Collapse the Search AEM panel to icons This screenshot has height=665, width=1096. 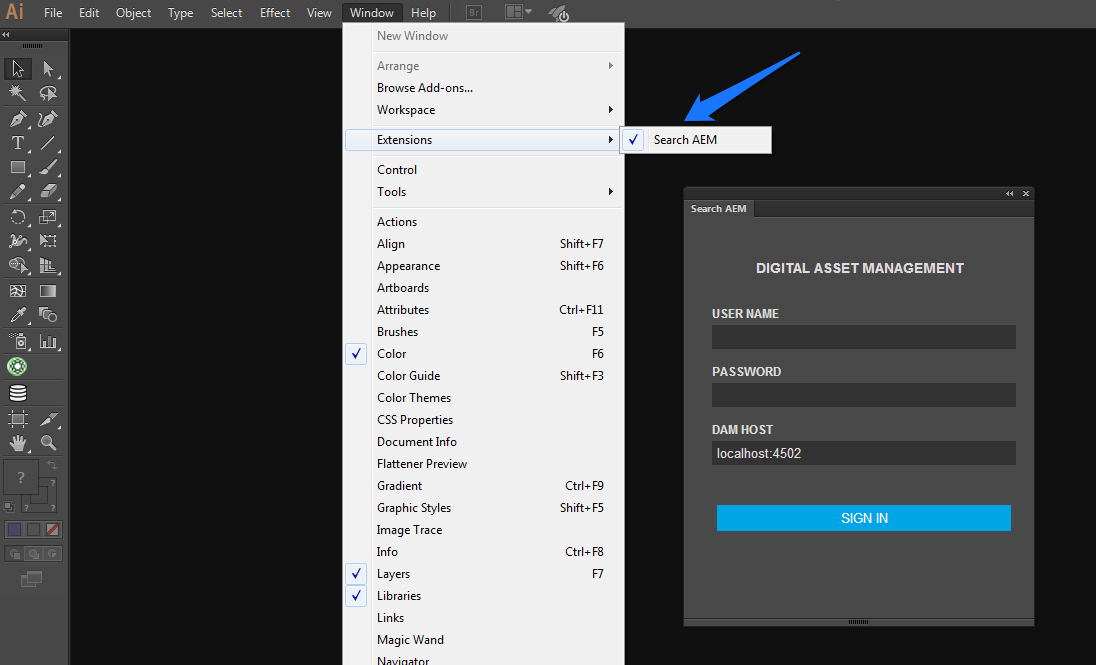1009,194
